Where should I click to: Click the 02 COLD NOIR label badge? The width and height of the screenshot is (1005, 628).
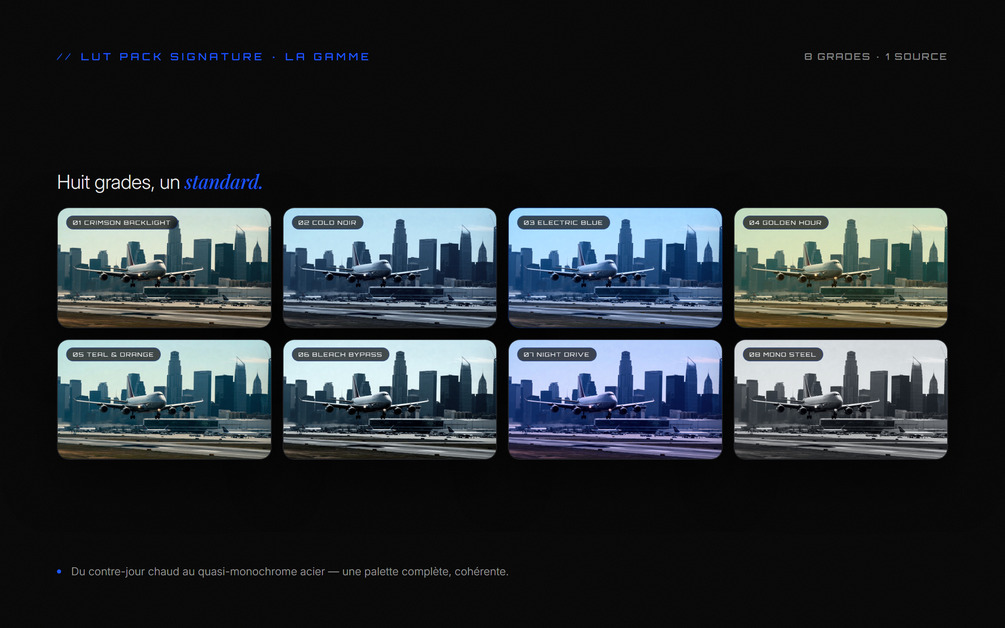(328, 222)
